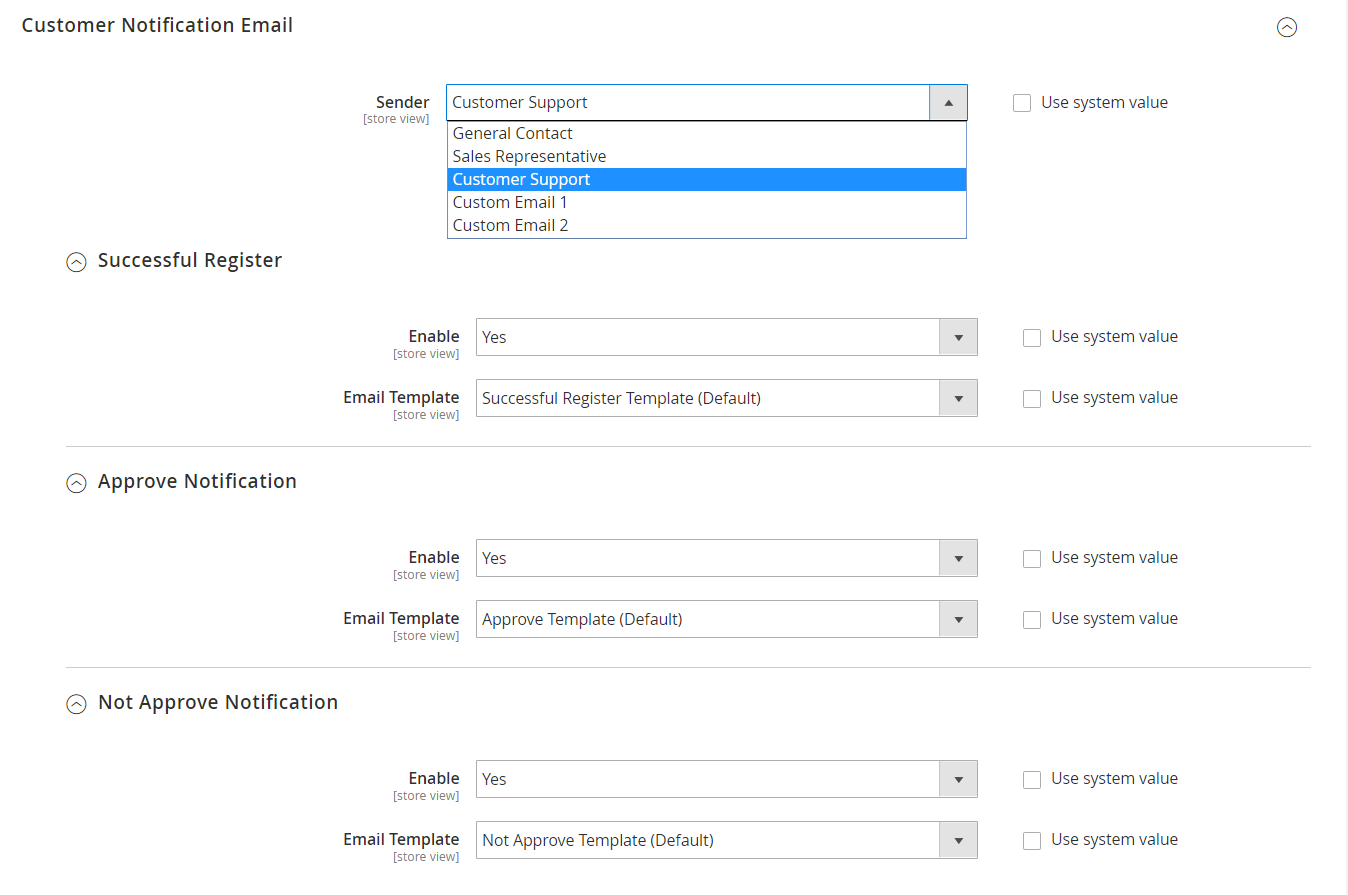Tick Use system value for Sender

point(1022,103)
